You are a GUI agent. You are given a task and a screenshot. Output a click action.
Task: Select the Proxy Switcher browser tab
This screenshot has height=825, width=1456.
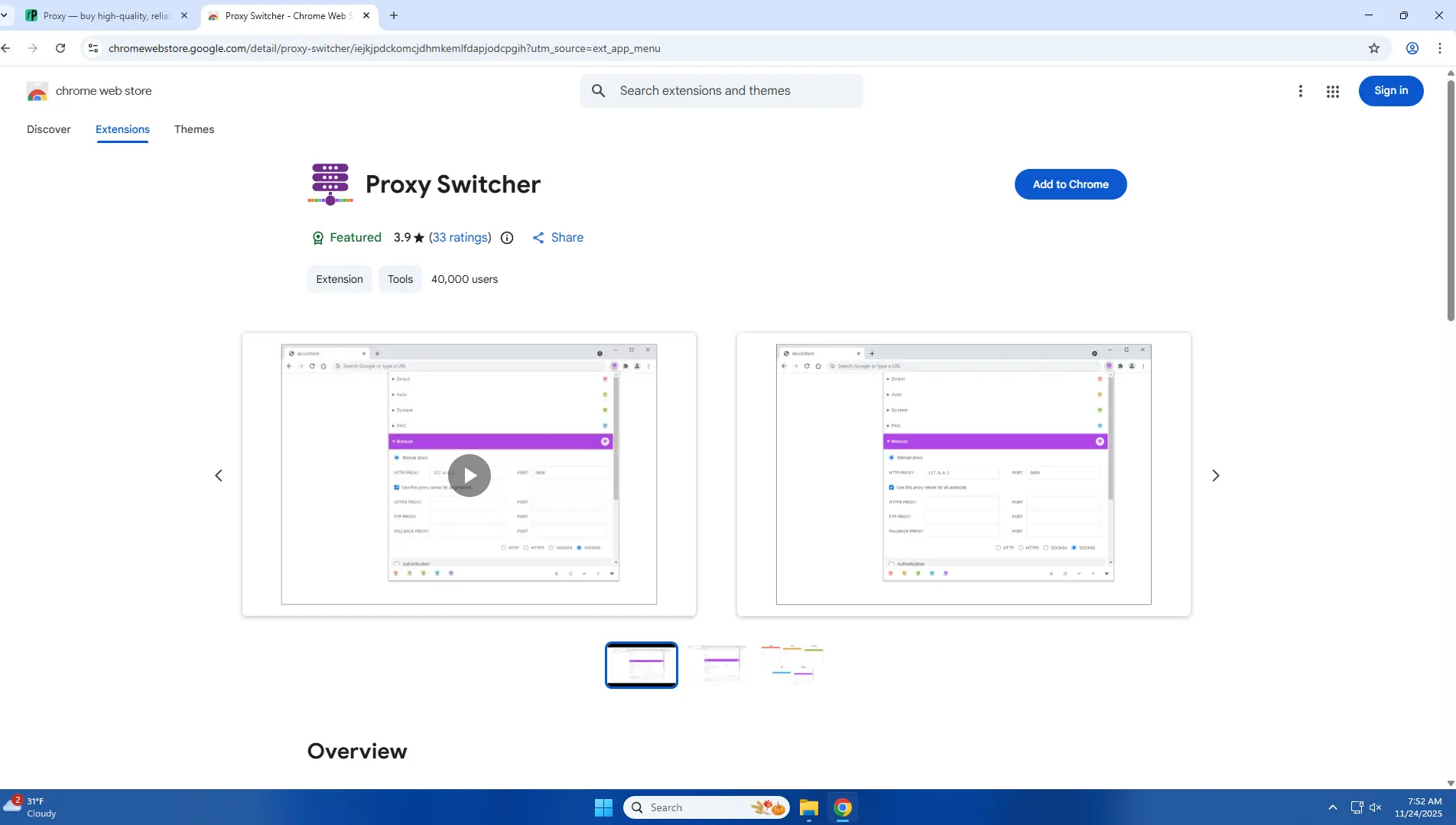[289, 15]
